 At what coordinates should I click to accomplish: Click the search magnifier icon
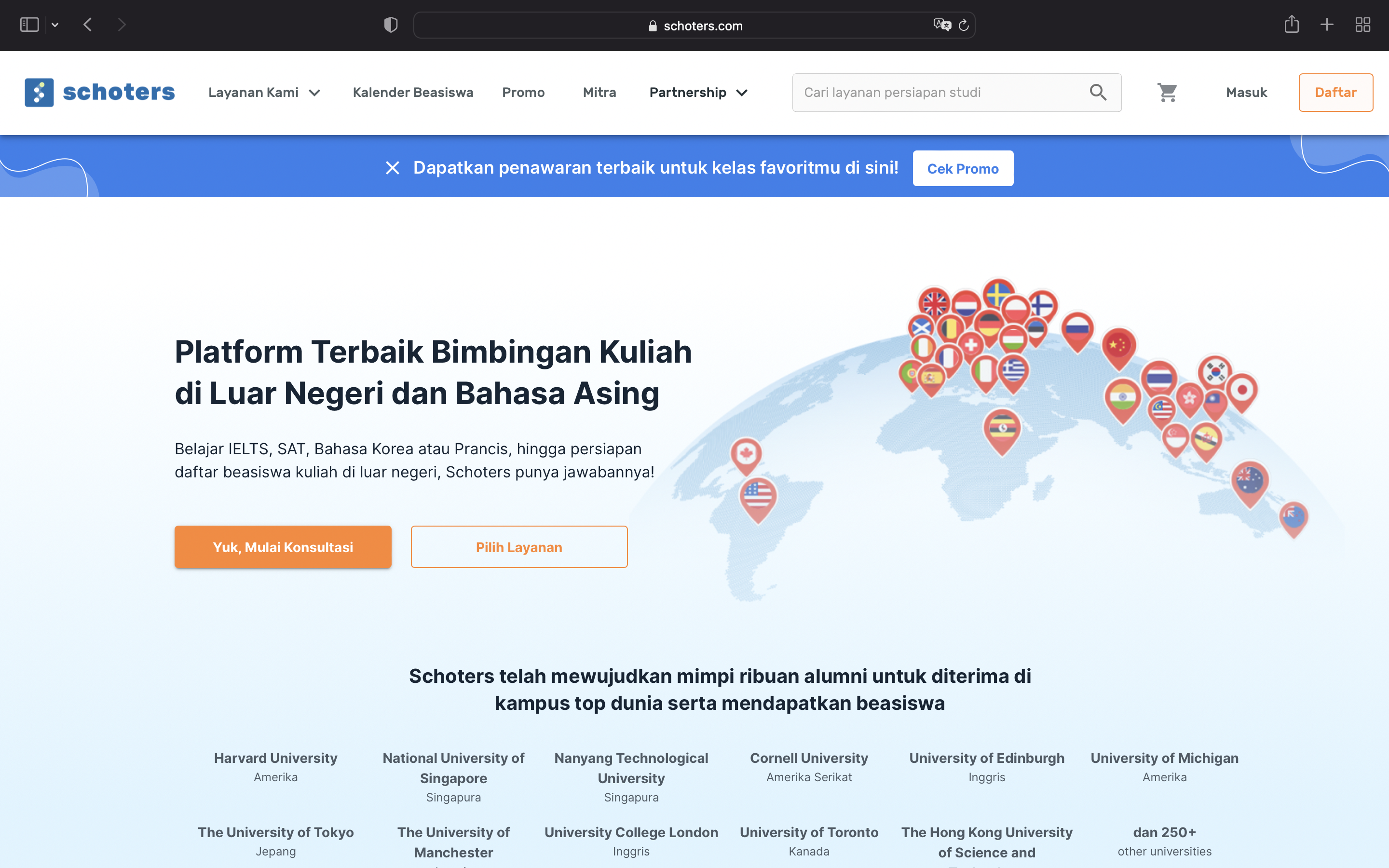(x=1098, y=93)
